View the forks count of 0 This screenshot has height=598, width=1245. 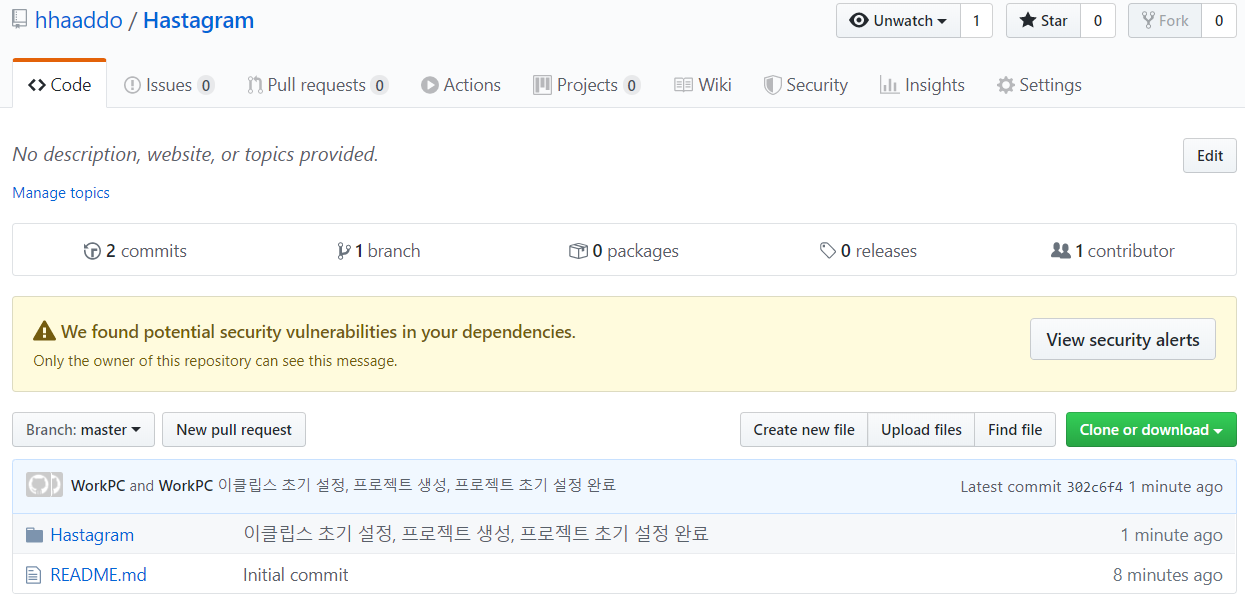pos(1219,20)
